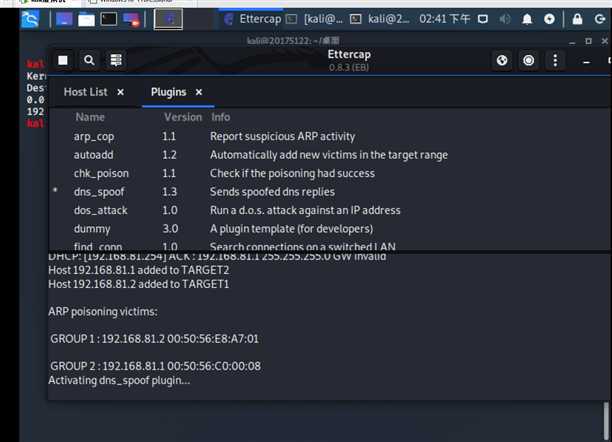This screenshot has width=612, height=442.
Task: Switch to the highlighted workspace thumbnail
Action: (168, 19)
